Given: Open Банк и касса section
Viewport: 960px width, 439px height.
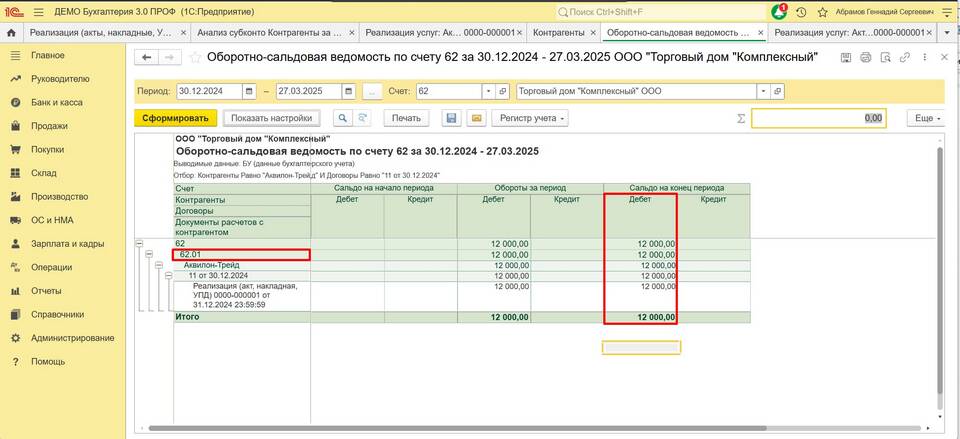Looking at the screenshot, I should (56, 102).
